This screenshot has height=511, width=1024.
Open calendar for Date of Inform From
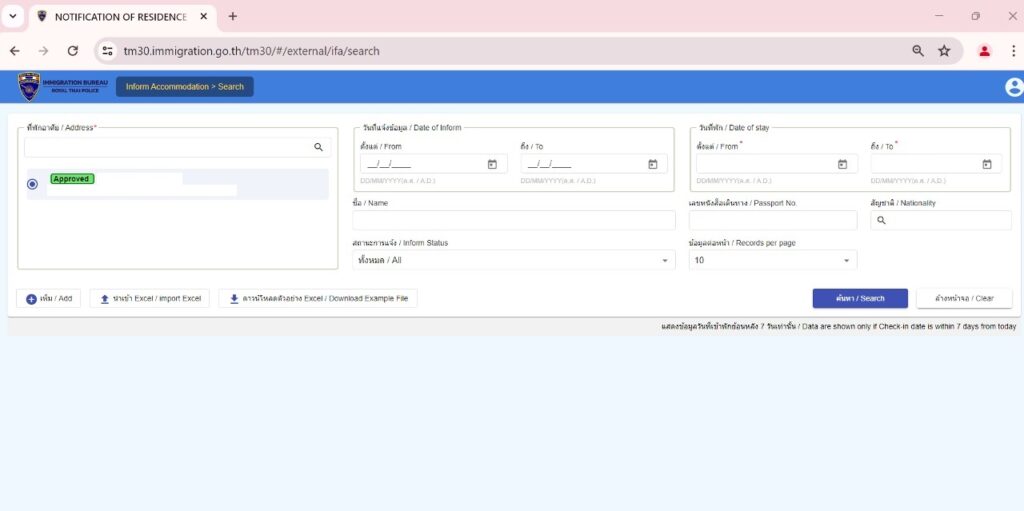tap(492, 164)
